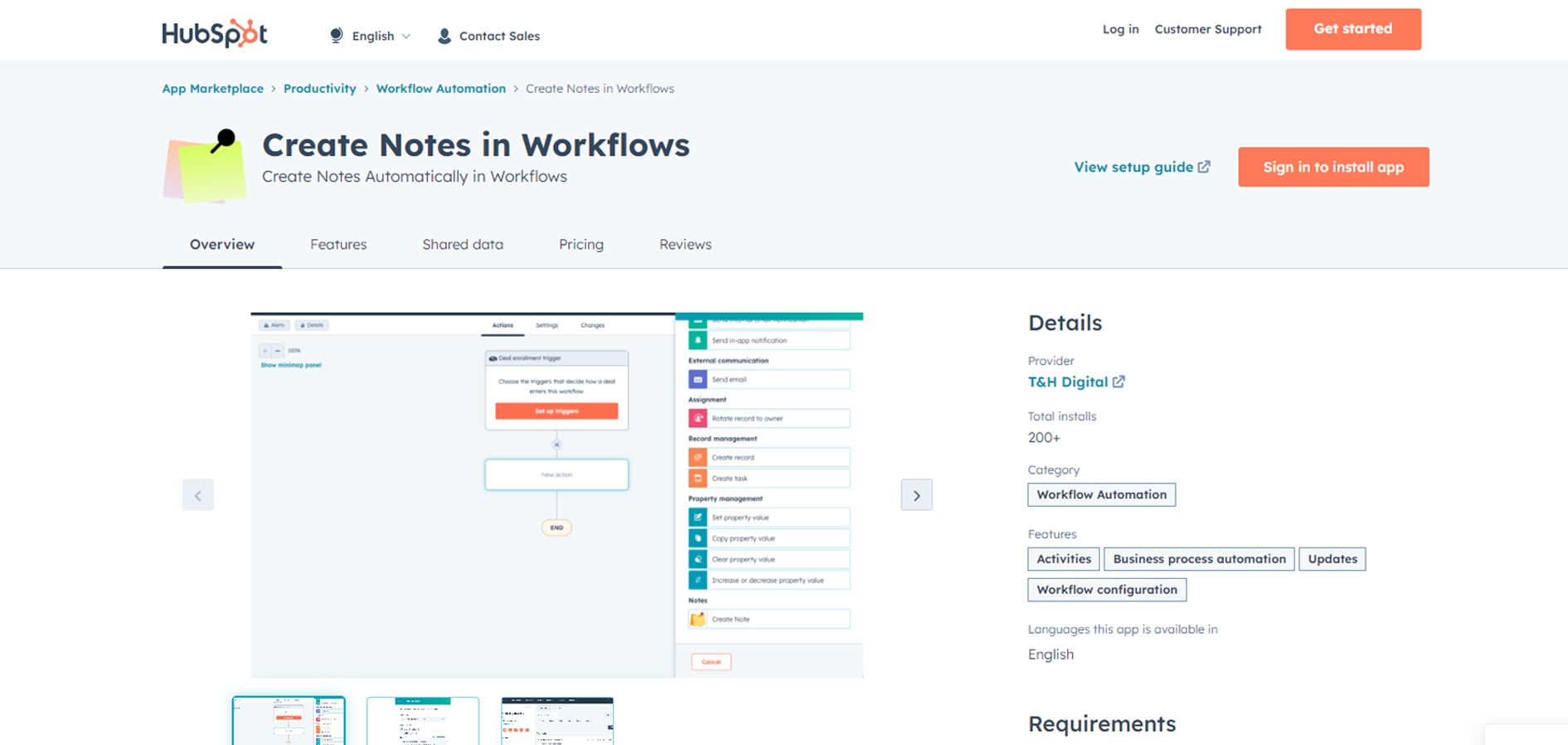Go to App Marketplace breadcrumb
Image resolution: width=1568 pixels, height=745 pixels.
(213, 89)
